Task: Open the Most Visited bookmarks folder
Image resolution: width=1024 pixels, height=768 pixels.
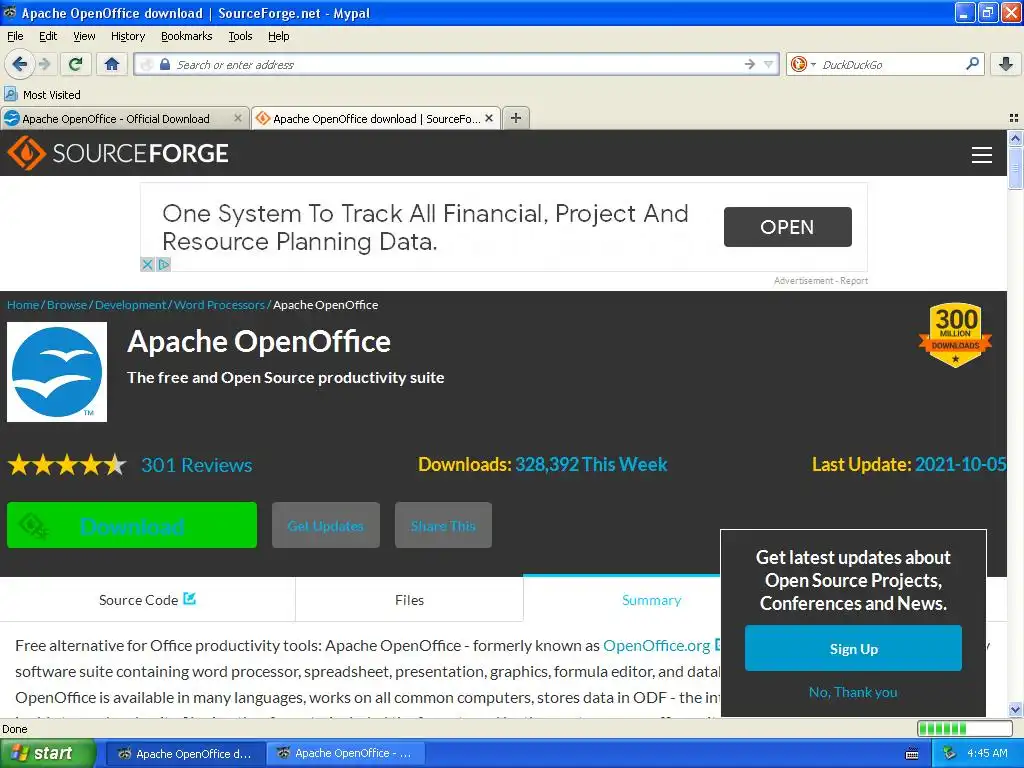Action: 42,95
